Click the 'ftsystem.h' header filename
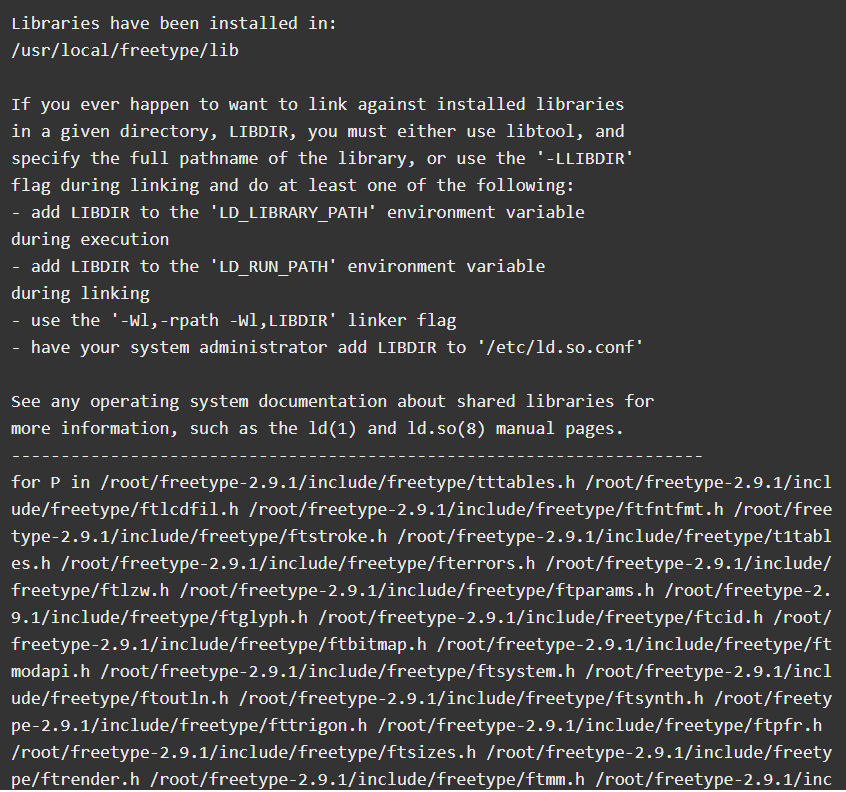This screenshot has width=846, height=792. (526, 671)
